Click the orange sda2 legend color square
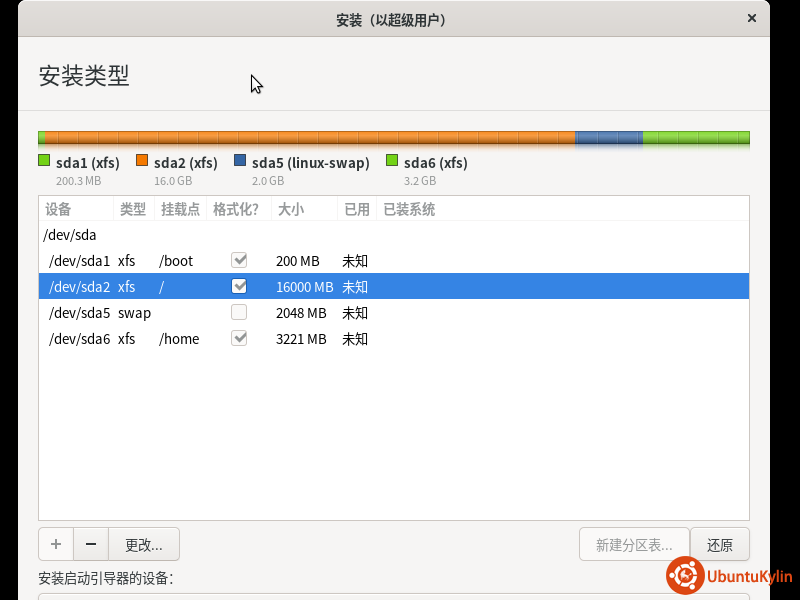 142,161
